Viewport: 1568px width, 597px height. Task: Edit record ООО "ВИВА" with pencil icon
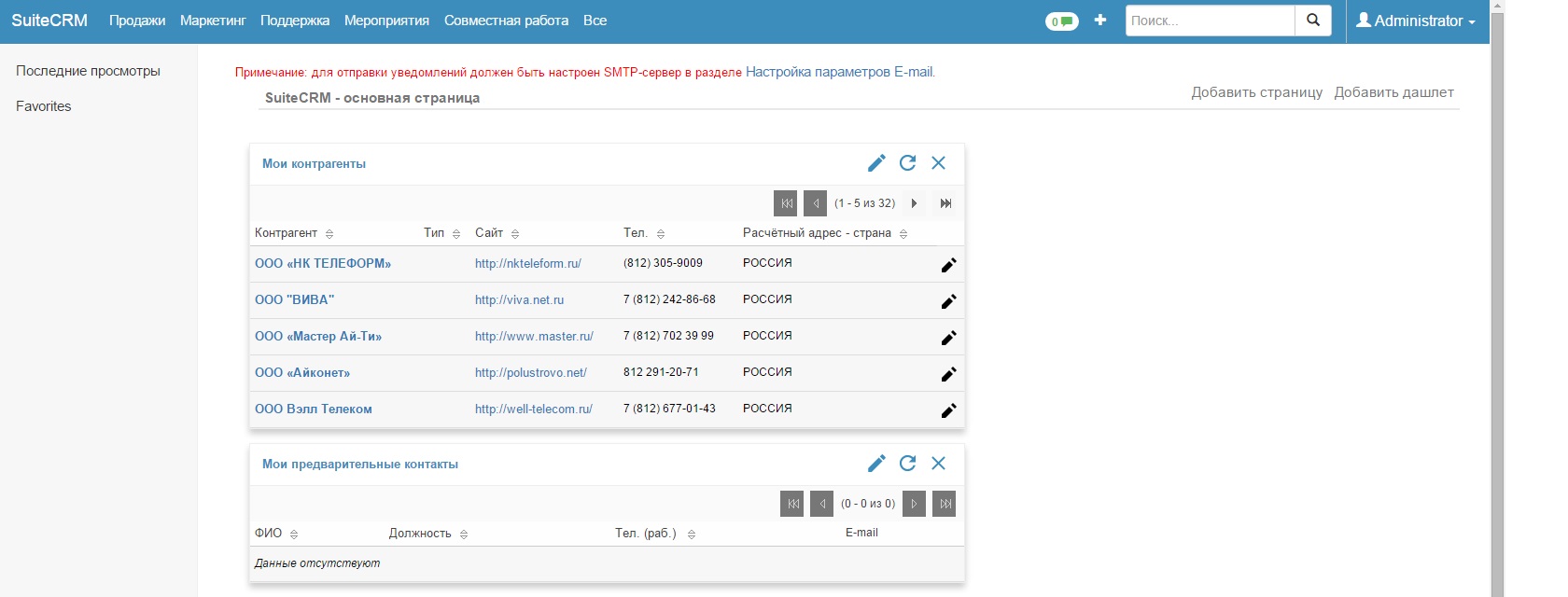949,301
